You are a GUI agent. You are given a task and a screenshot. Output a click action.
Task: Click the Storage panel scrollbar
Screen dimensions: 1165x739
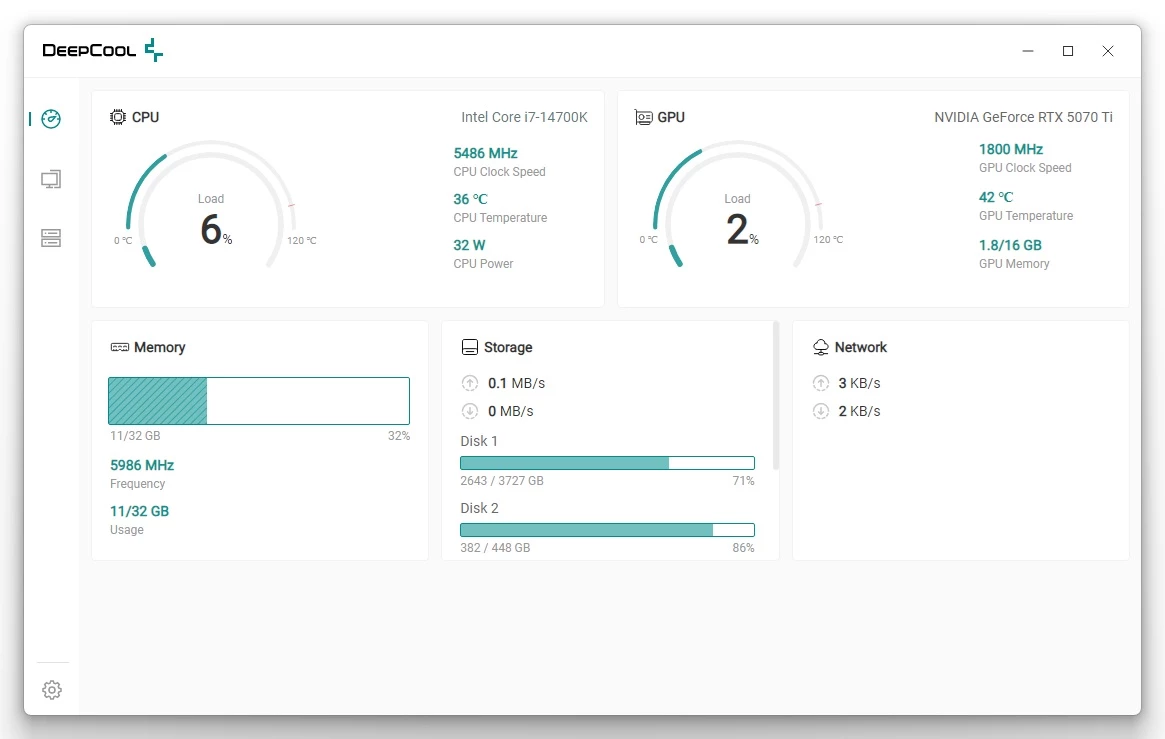pyautogui.click(x=776, y=395)
